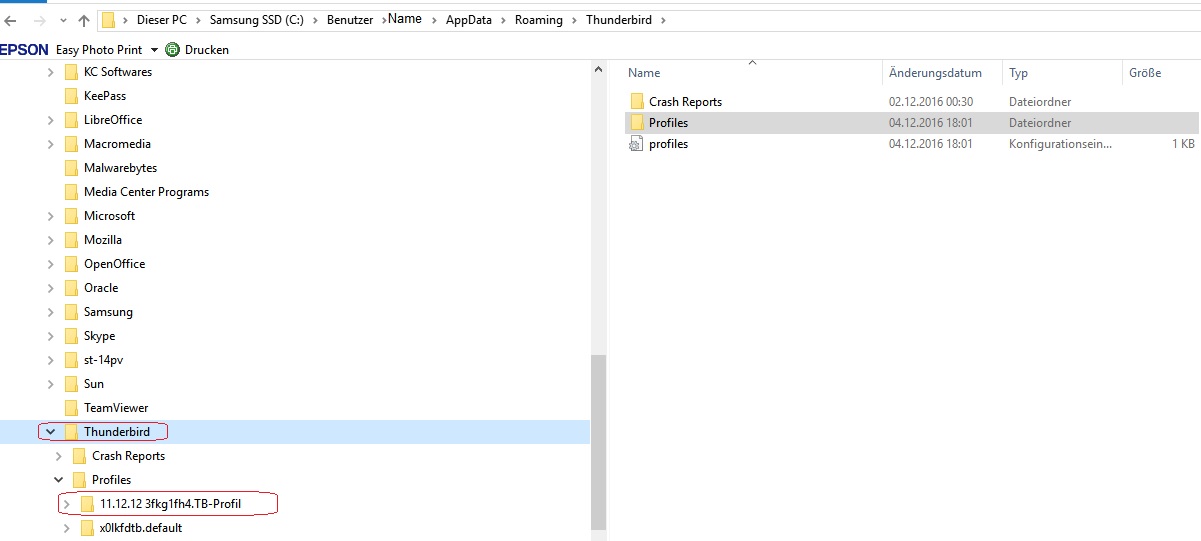The image size is (1201, 541).
Task: Expand Mozilla folder in tree
Action: pyautogui.click(x=51, y=240)
